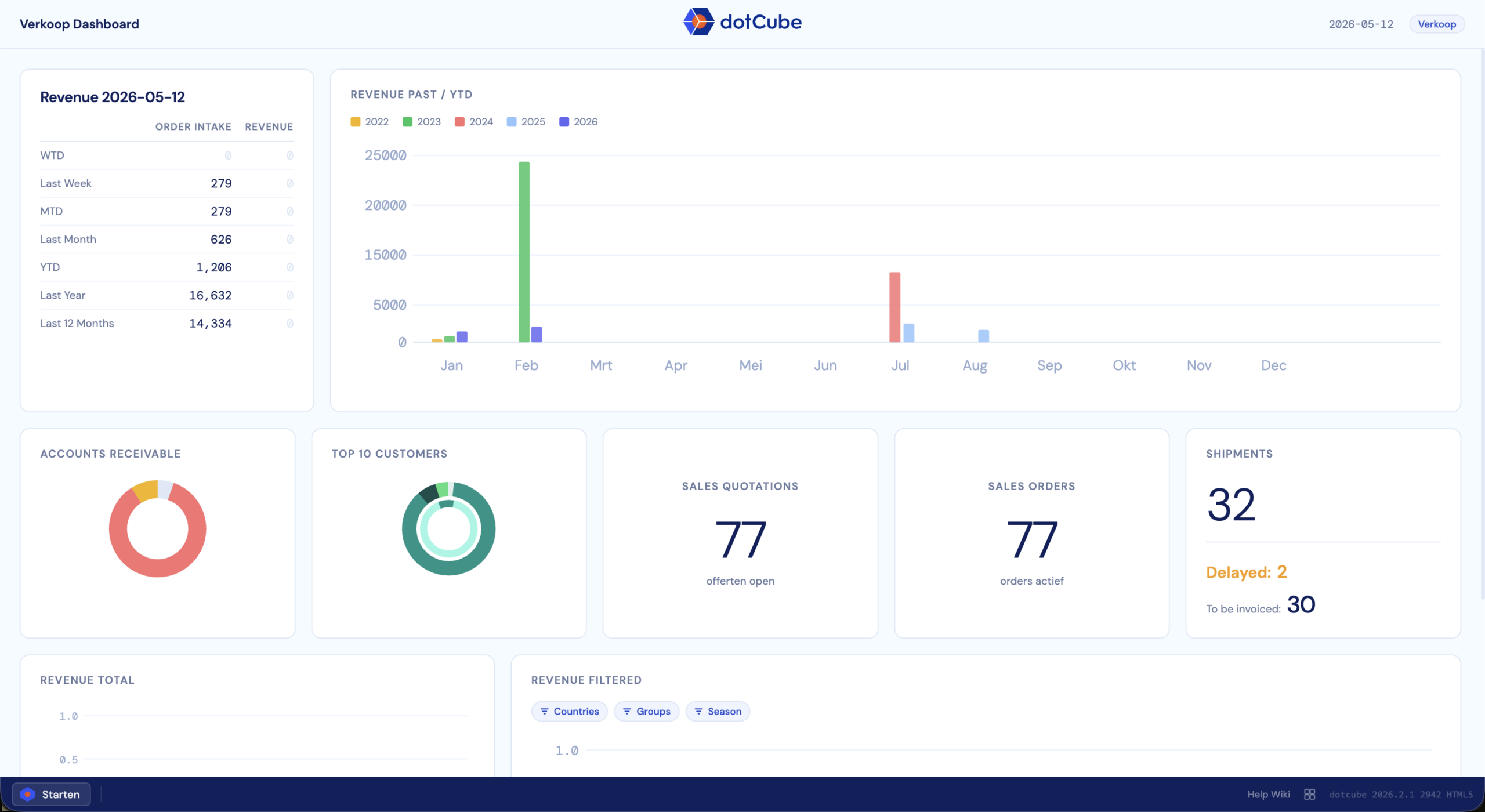Image resolution: width=1485 pixels, height=812 pixels.
Task: Open the Sales Quotations tile showing 77
Action: 740,533
